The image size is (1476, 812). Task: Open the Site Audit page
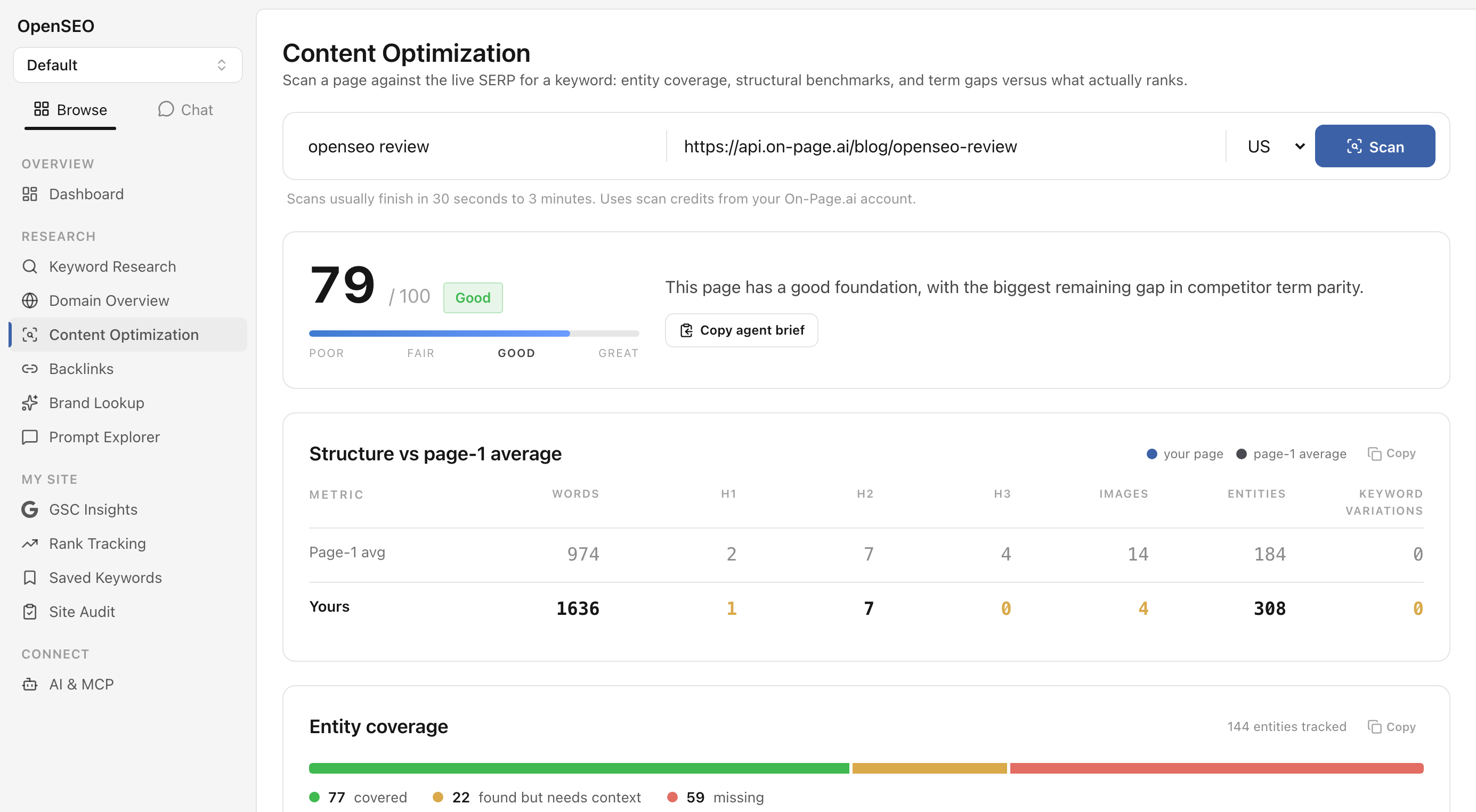point(128,612)
